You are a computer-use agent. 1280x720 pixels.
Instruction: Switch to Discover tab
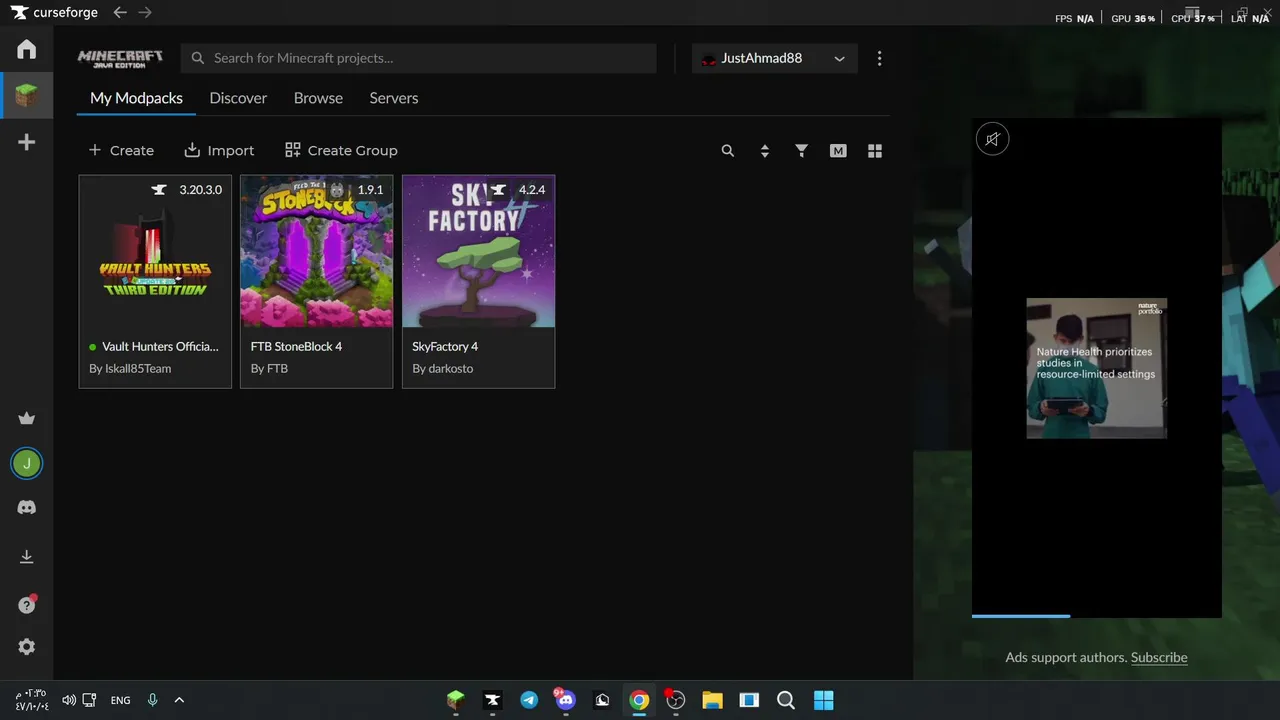(238, 98)
